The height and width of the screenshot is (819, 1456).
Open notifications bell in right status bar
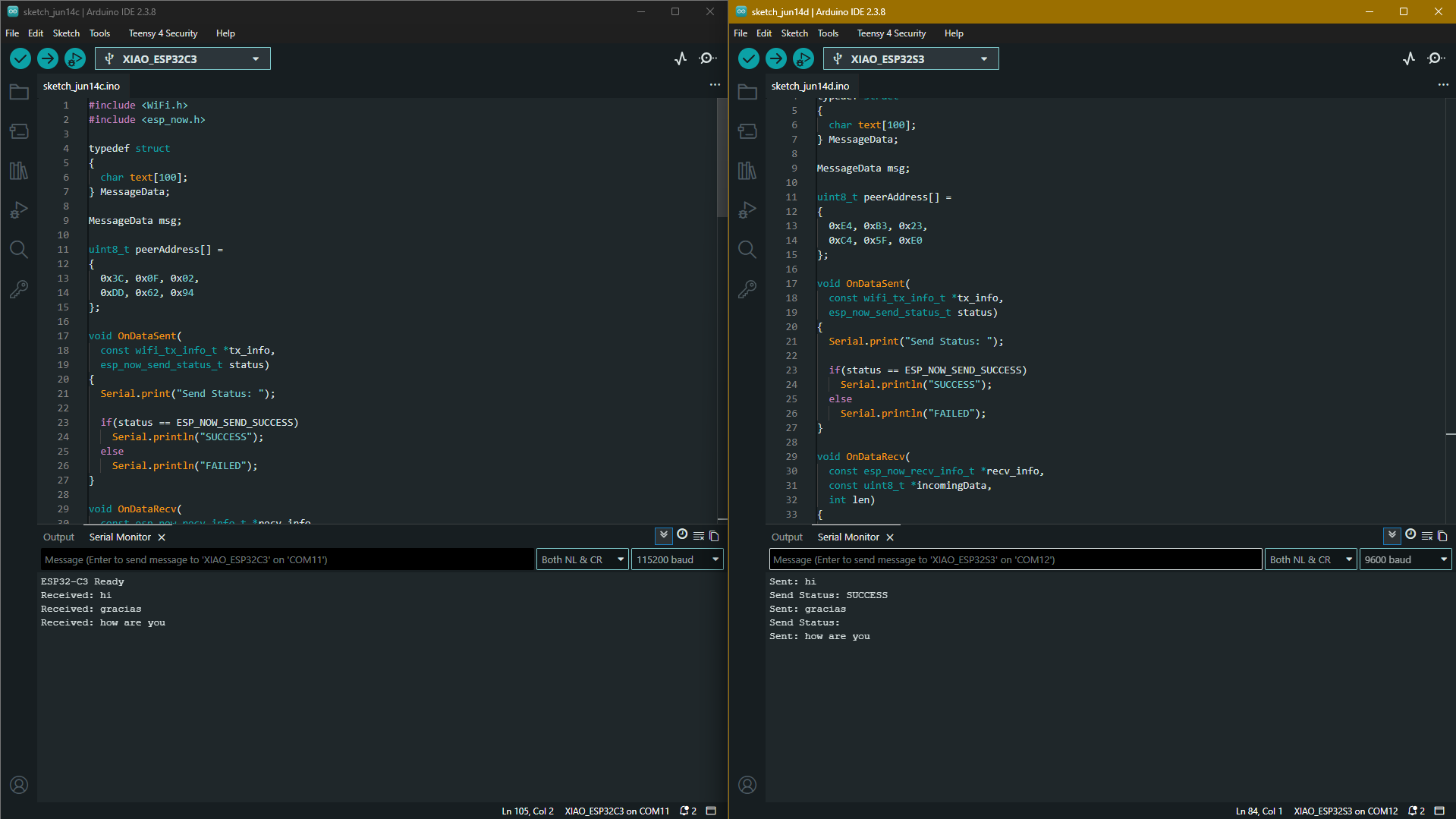pos(1417,811)
